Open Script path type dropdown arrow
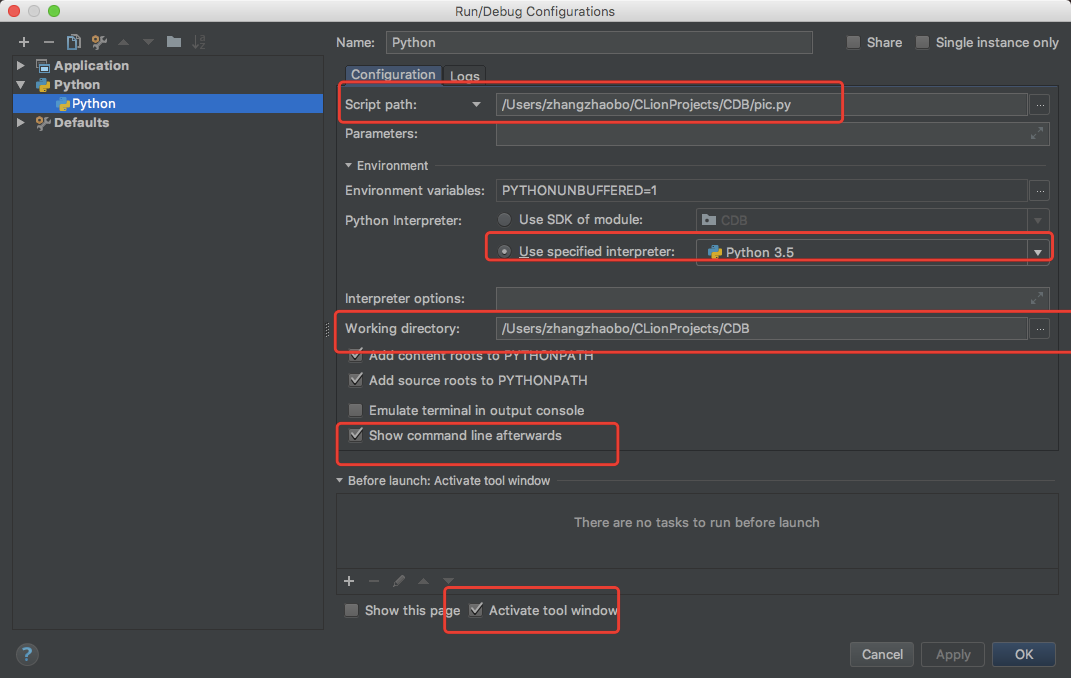This screenshot has height=678, width=1071. [476, 104]
